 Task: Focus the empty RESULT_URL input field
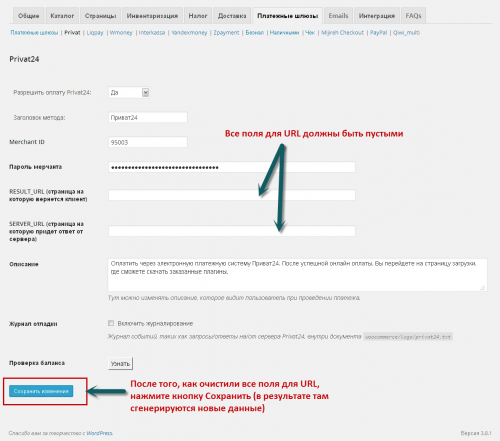[232, 195]
